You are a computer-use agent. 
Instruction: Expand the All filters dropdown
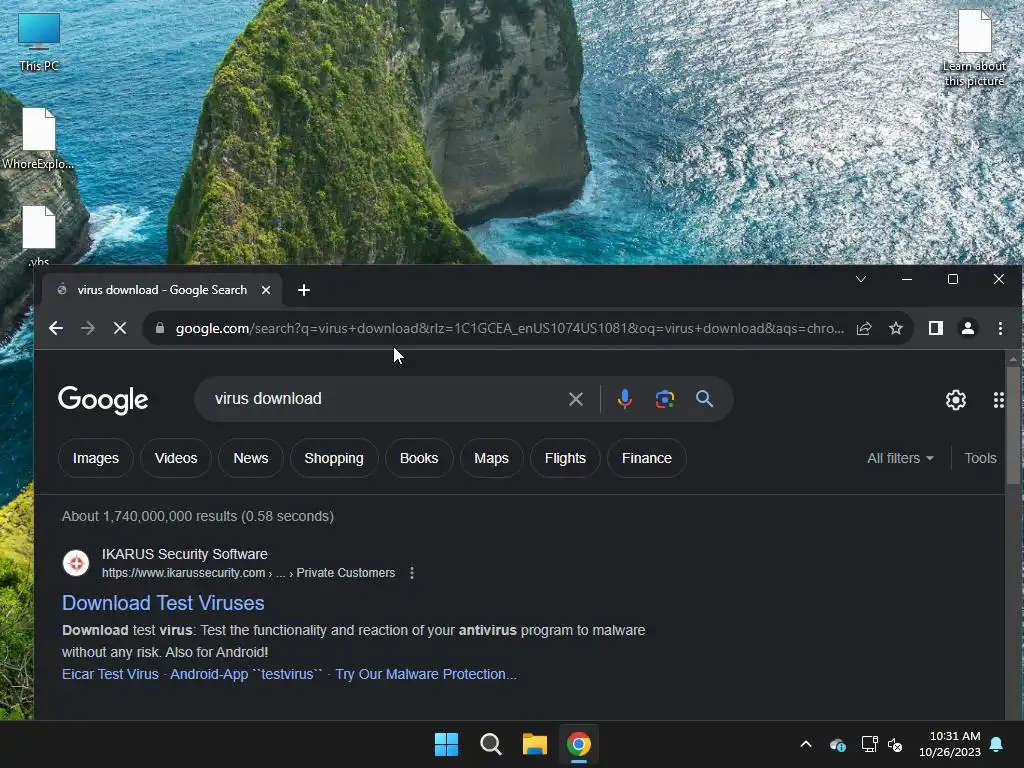tap(900, 458)
